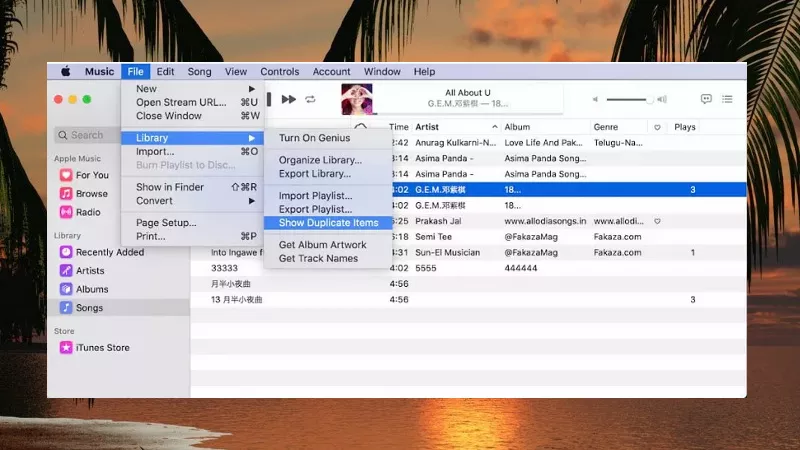Click the Recently Added clock icon
Image resolution: width=800 pixels, height=450 pixels.
pos(66,252)
